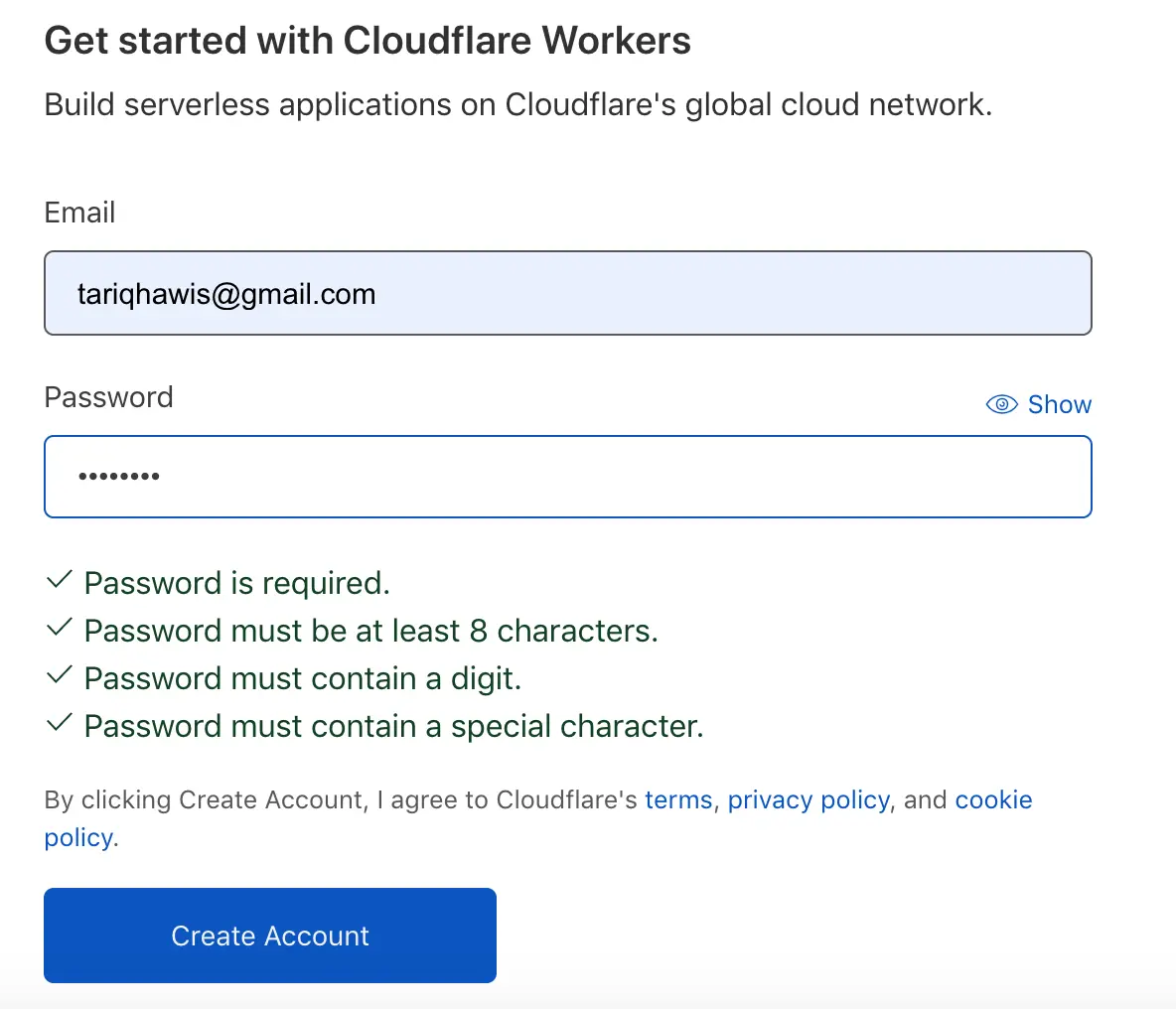Viewport: 1176px width, 1009px height.
Task: Click the Get started with Cloudflare Workers heading
Action: [x=367, y=41]
